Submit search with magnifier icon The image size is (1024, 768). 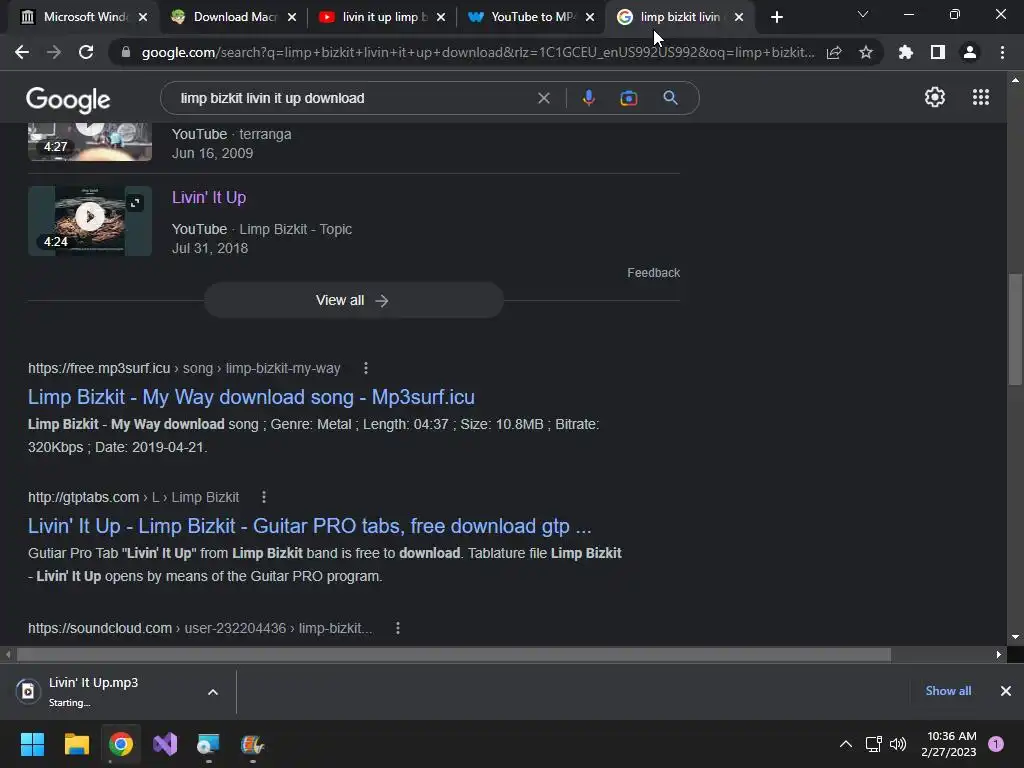[x=670, y=98]
